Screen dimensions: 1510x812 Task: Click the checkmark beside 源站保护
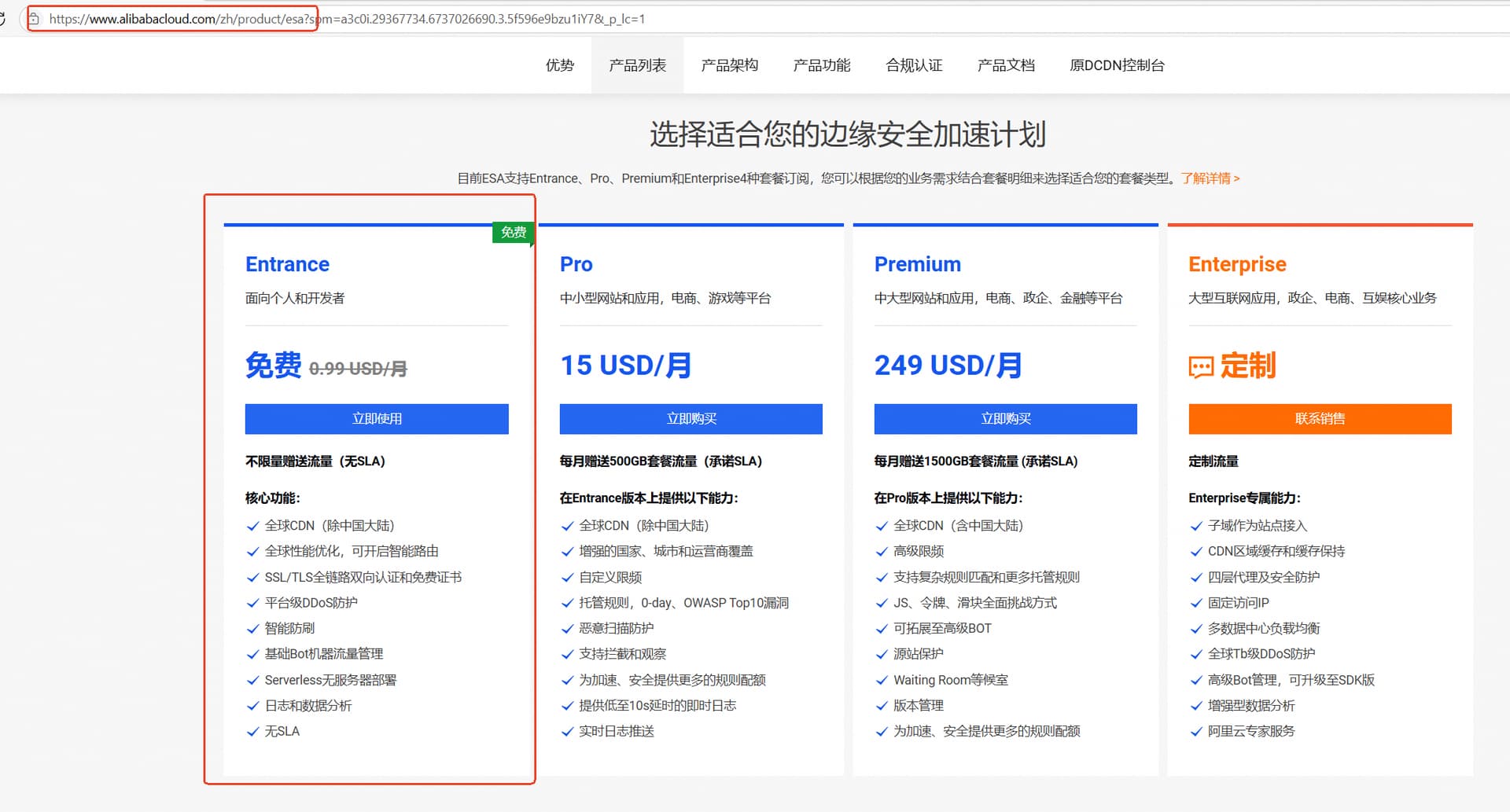coord(882,654)
